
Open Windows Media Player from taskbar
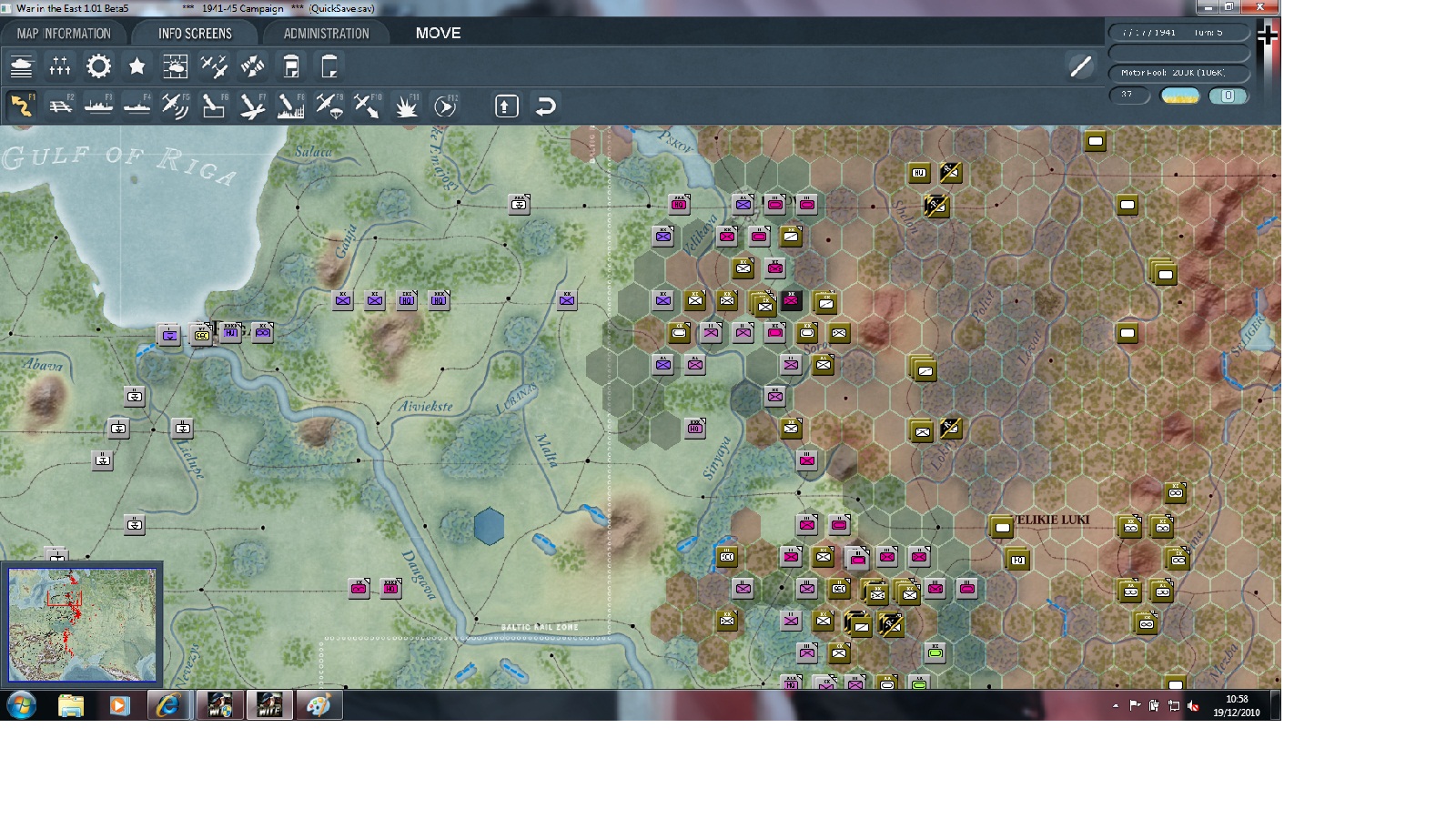click(x=119, y=705)
